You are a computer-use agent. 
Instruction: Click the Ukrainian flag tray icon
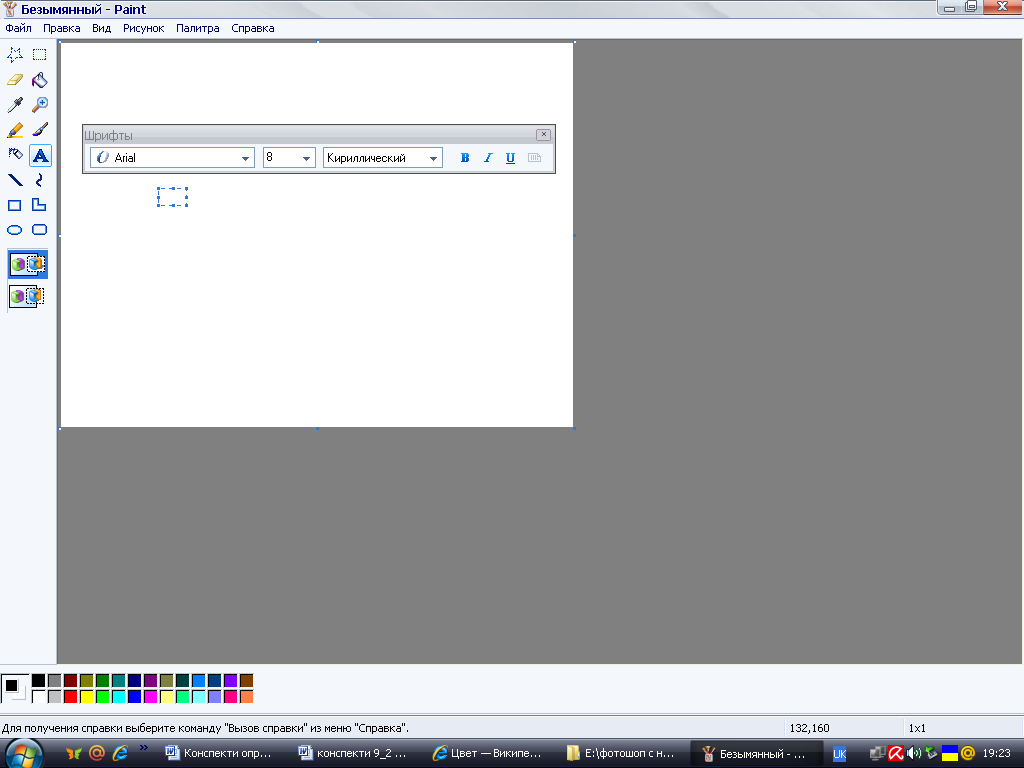[950, 754]
